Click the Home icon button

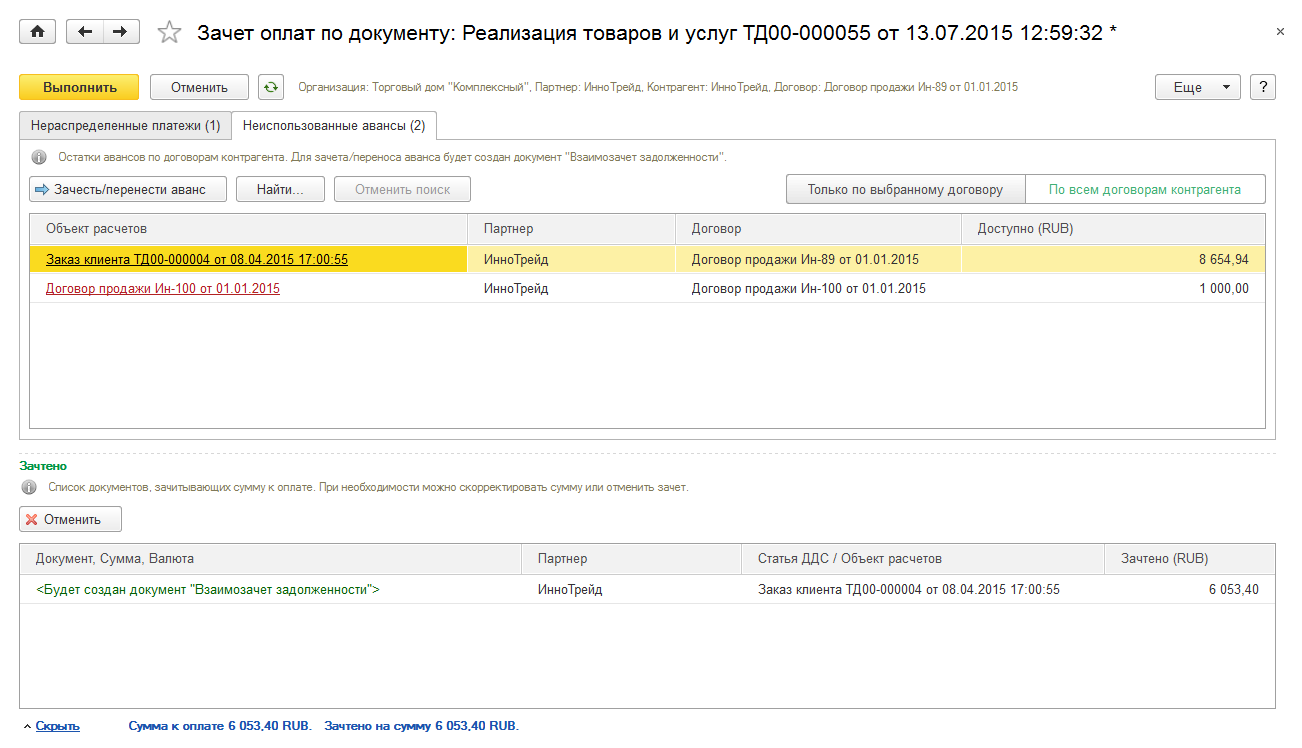(x=38, y=32)
